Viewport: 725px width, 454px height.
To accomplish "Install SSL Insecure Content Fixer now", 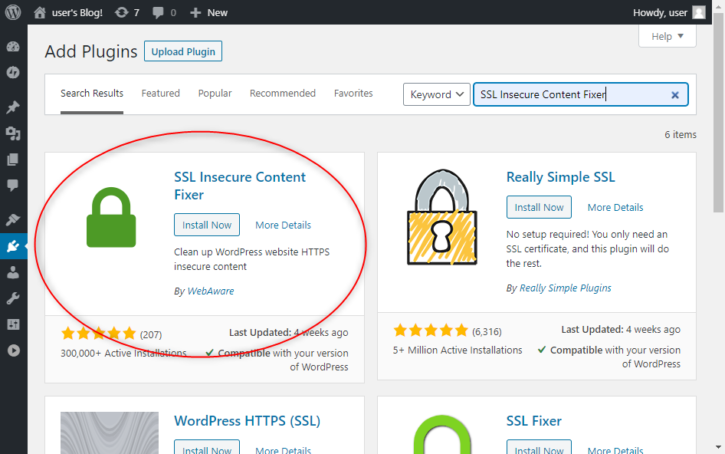I will coord(207,225).
